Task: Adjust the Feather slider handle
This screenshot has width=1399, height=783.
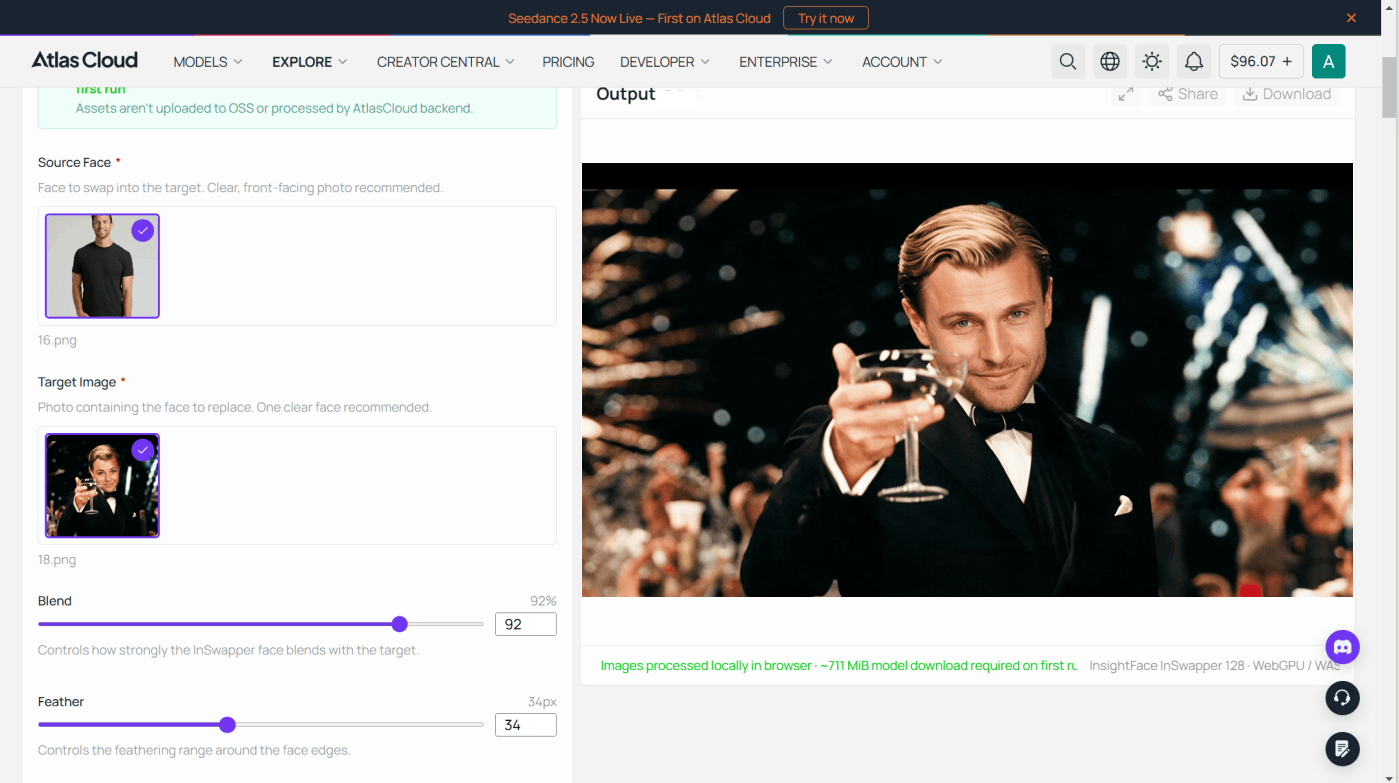Action: pyautogui.click(x=227, y=725)
